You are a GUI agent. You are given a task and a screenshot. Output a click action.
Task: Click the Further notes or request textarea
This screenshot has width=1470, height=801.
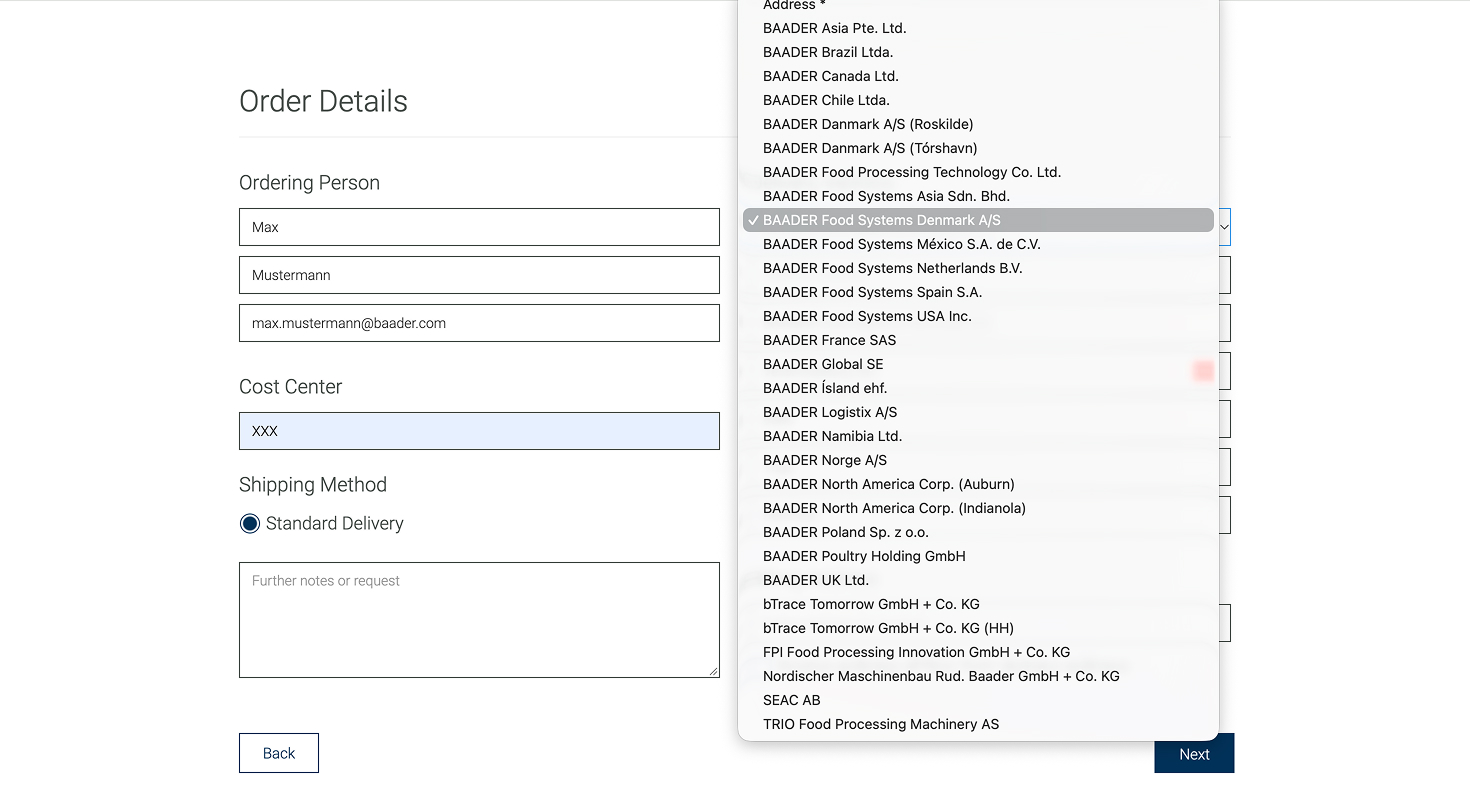click(x=479, y=620)
